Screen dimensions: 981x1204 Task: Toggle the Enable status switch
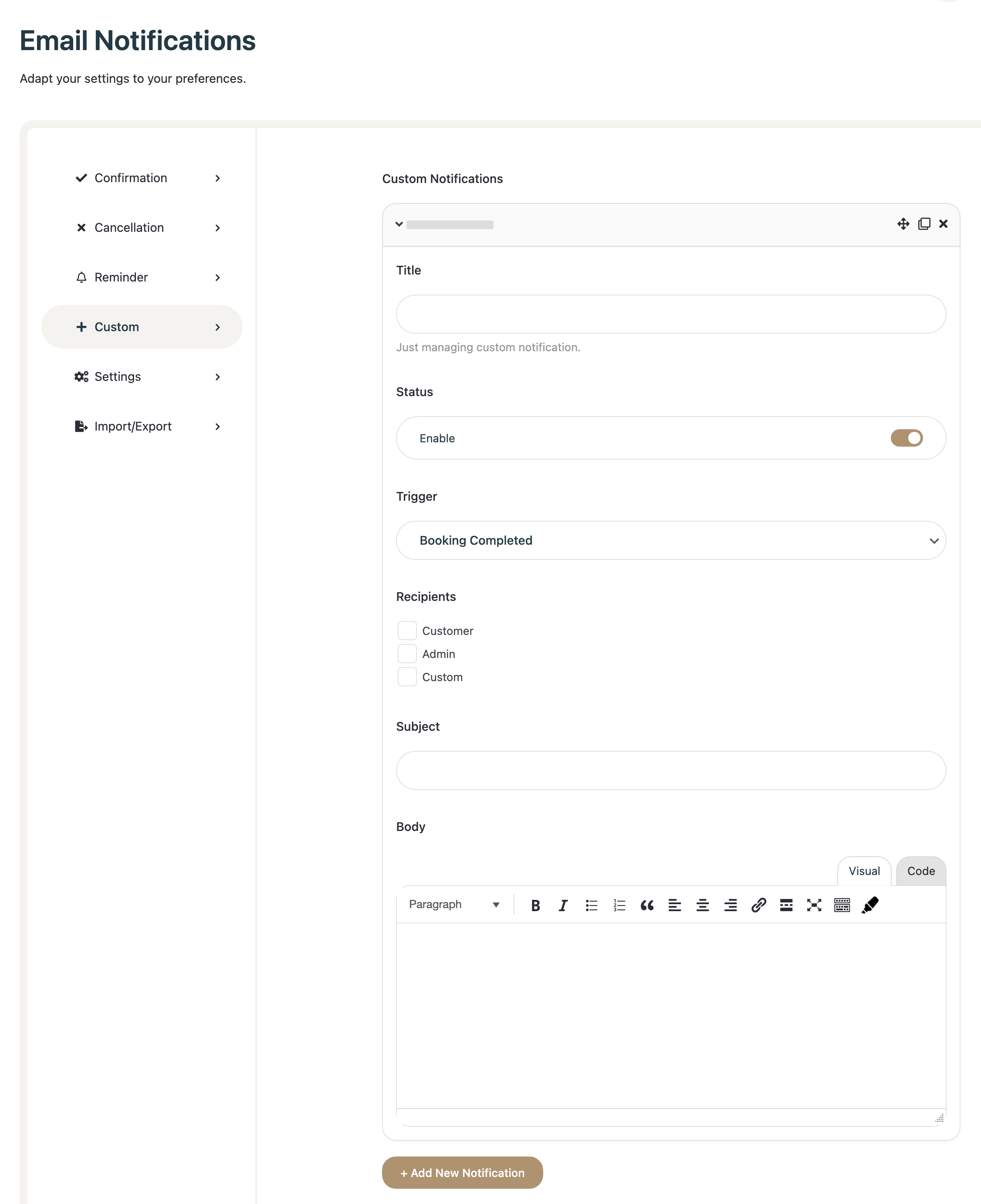pyautogui.click(x=907, y=438)
